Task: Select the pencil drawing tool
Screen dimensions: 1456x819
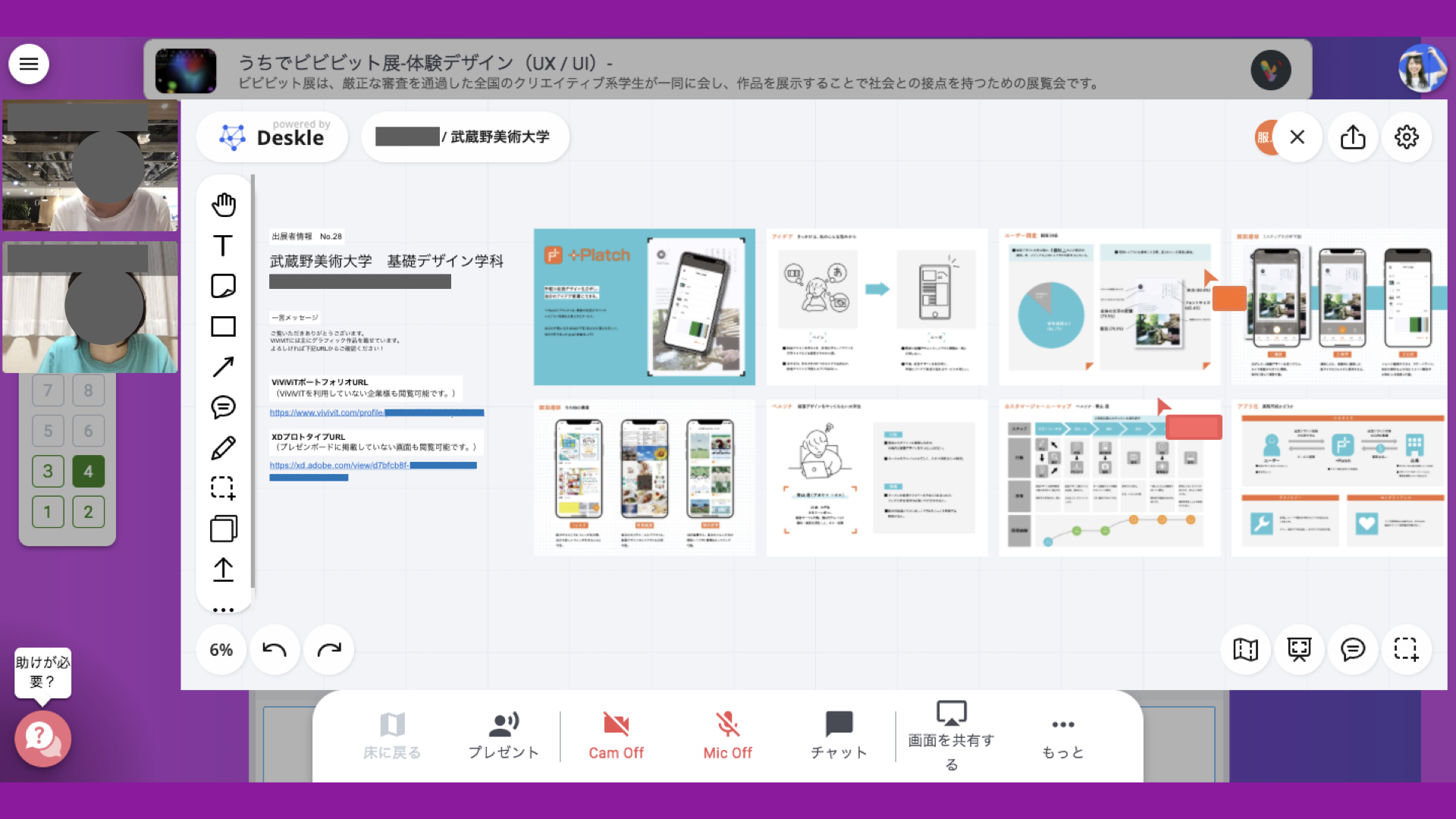Action: (x=223, y=448)
